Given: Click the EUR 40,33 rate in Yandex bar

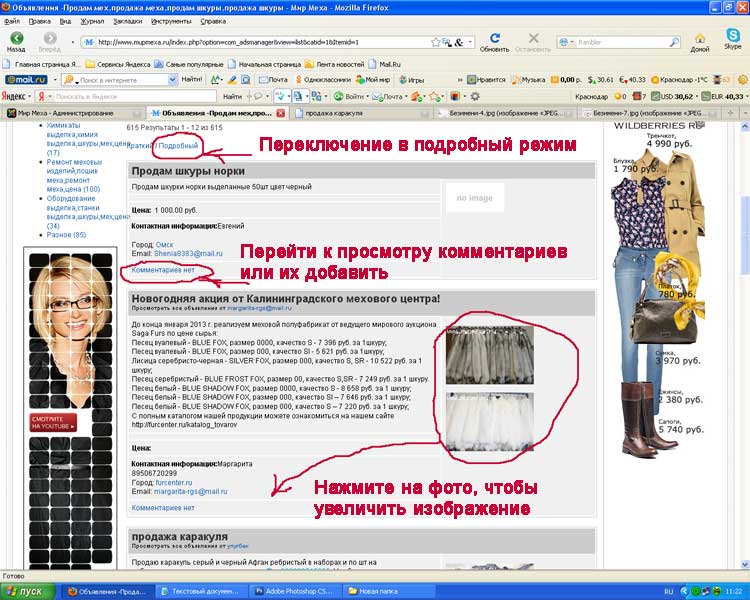Looking at the screenshot, I should [x=722, y=96].
